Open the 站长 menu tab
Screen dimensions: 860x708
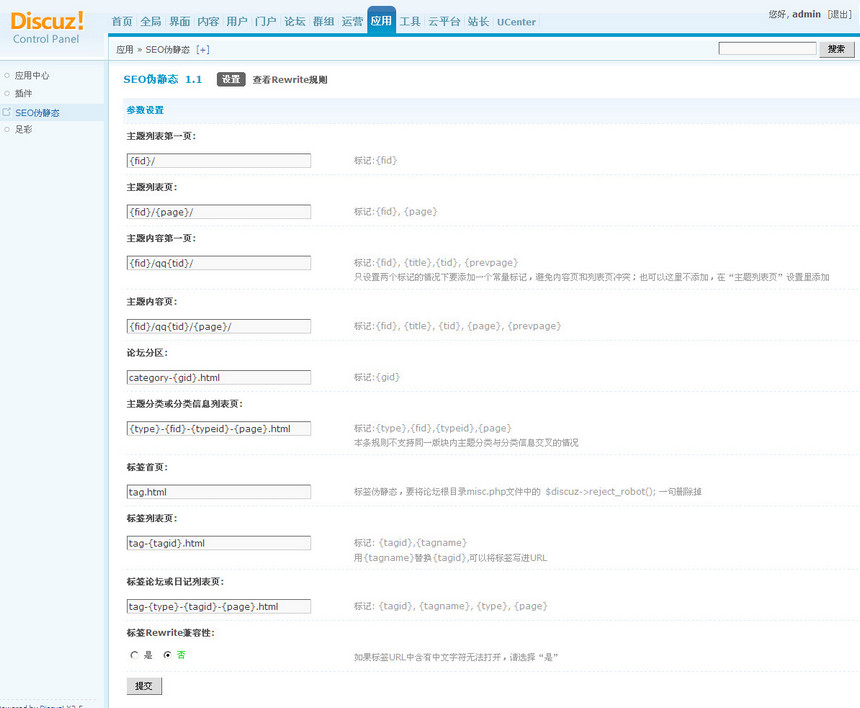point(478,21)
